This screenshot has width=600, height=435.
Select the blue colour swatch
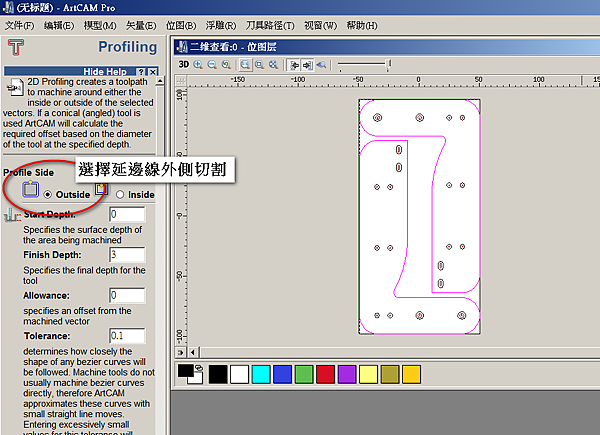(x=282, y=374)
